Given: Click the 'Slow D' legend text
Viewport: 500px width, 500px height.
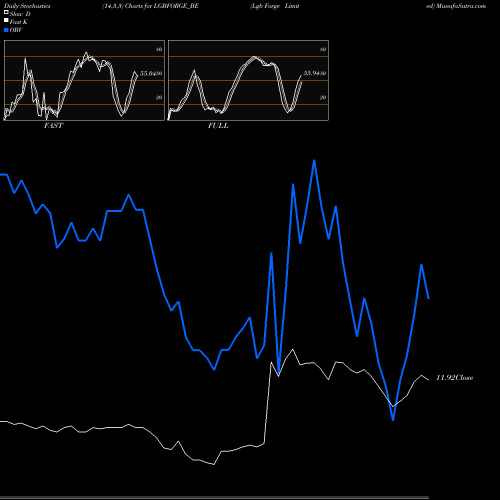Looking at the screenshot, I should tap(20, 14).
